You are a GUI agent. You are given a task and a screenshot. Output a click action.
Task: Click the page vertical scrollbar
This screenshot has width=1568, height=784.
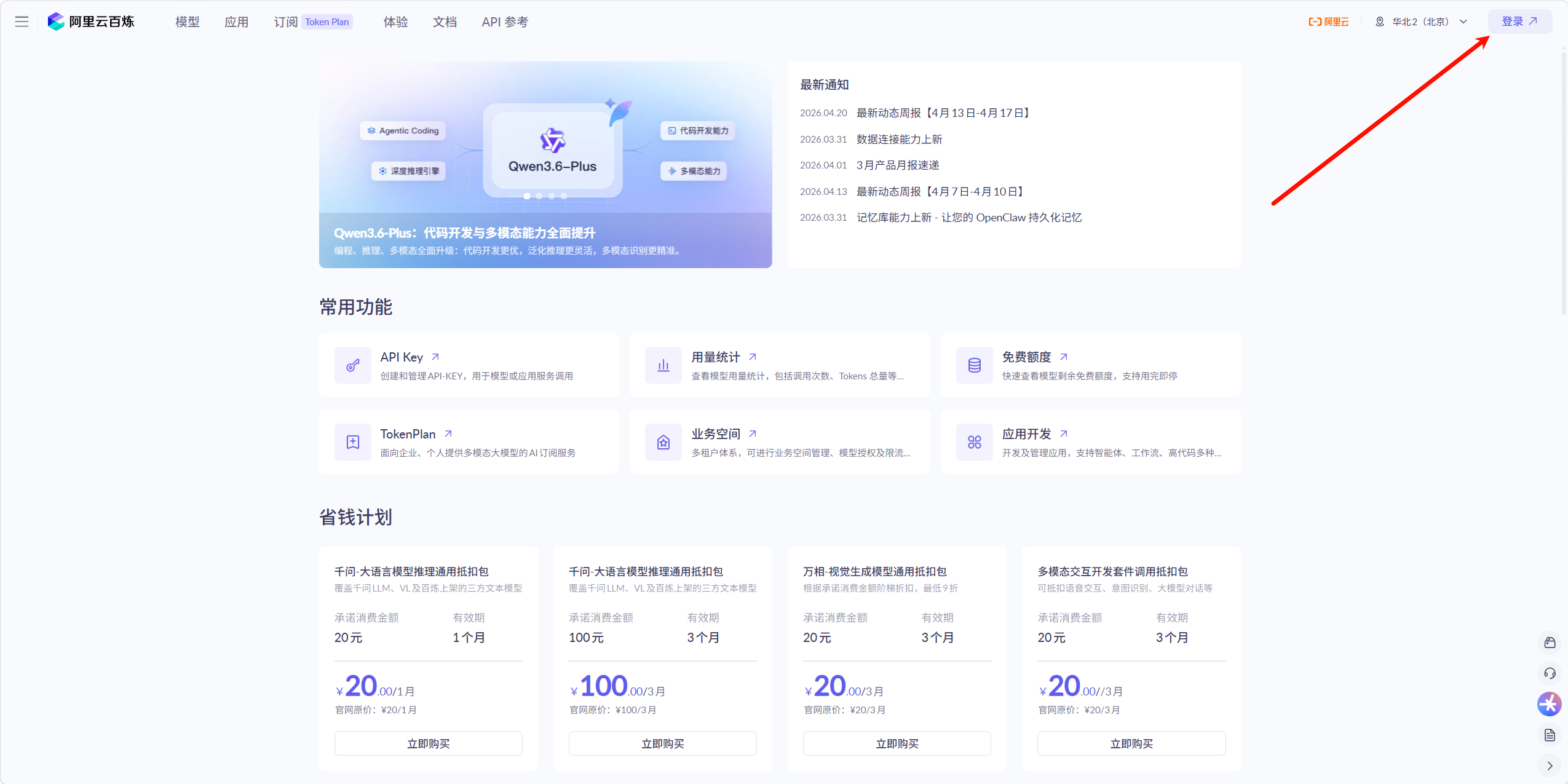1564,184
